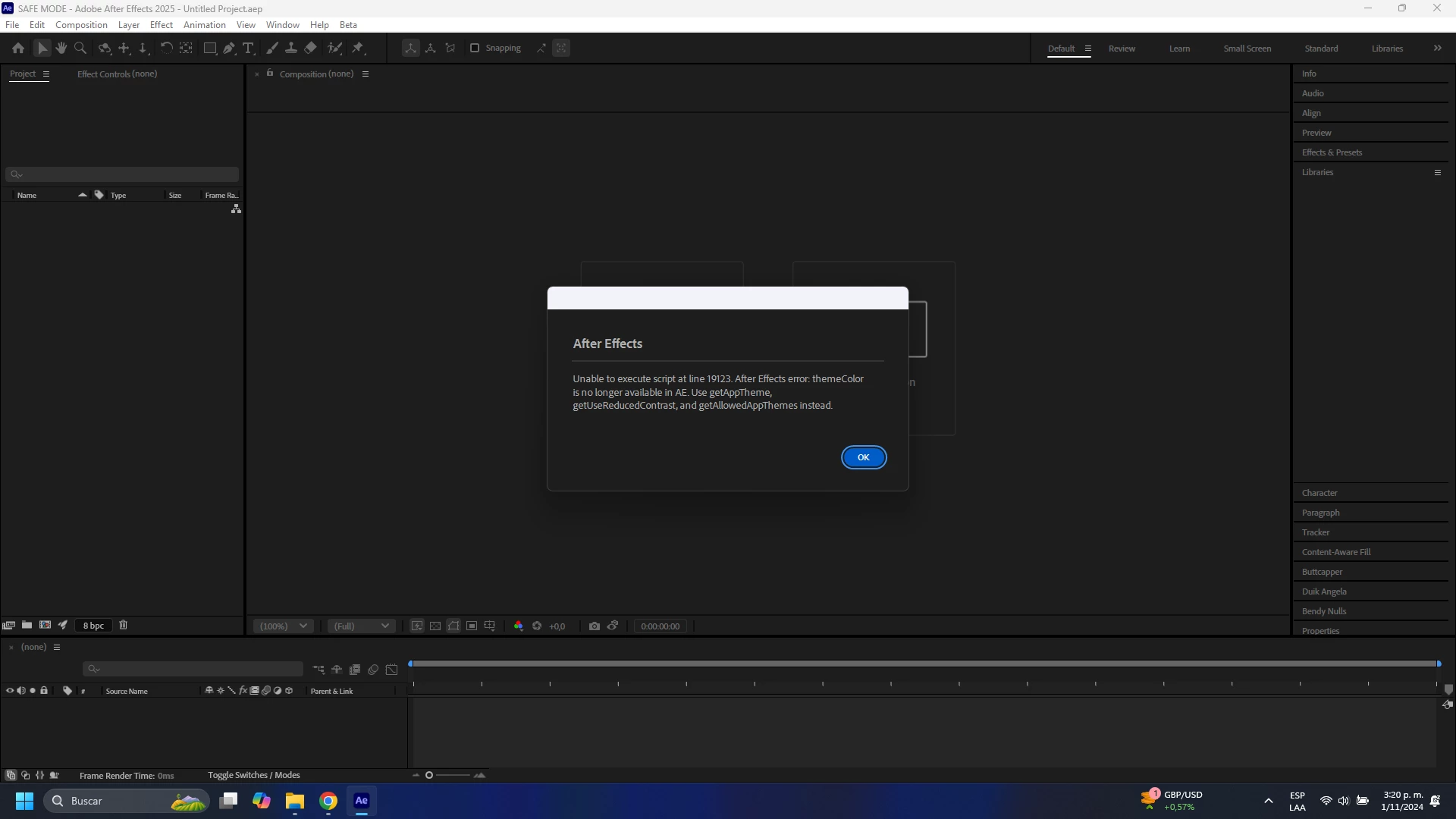Click the Take Snapshot camera icon
1456x819 pixels.
(x=595, y=626)
